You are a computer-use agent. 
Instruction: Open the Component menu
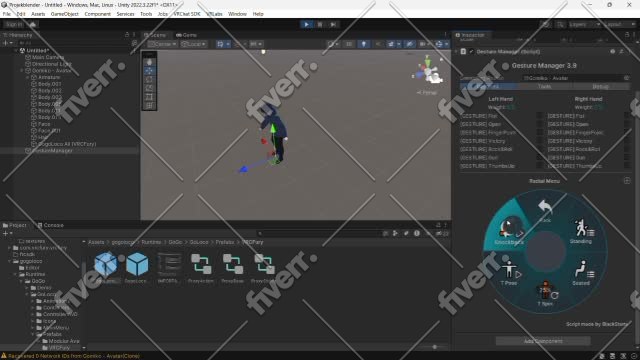pyautogui.click(x=98, y=14)
